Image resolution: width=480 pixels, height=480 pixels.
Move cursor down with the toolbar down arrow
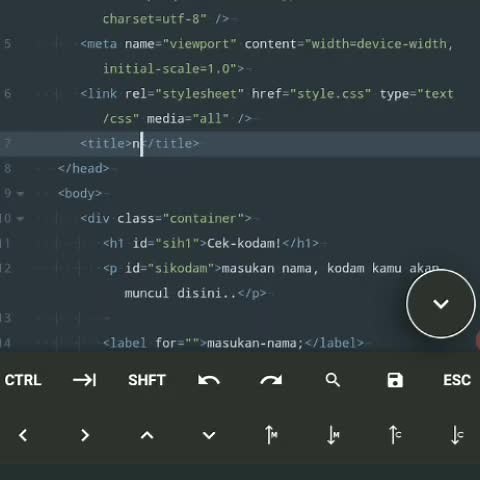[x=209, y=435]
